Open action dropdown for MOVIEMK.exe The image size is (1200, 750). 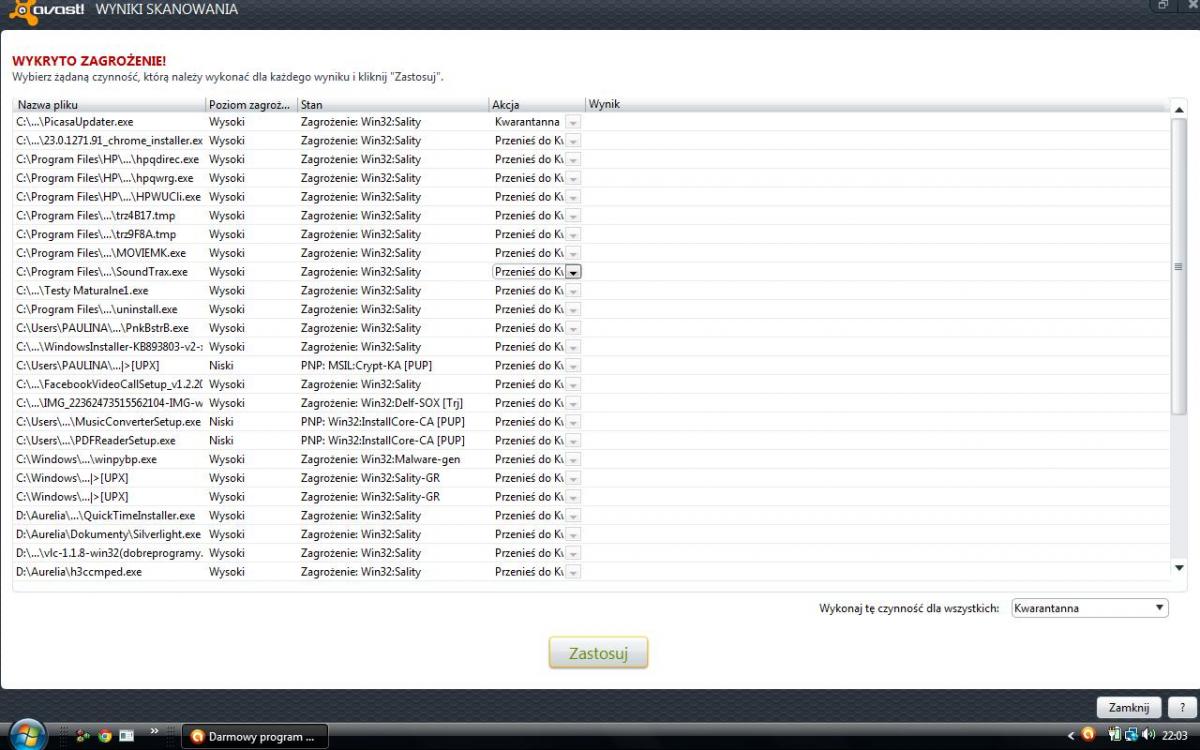pyautogui.click(x=573, y=253)
